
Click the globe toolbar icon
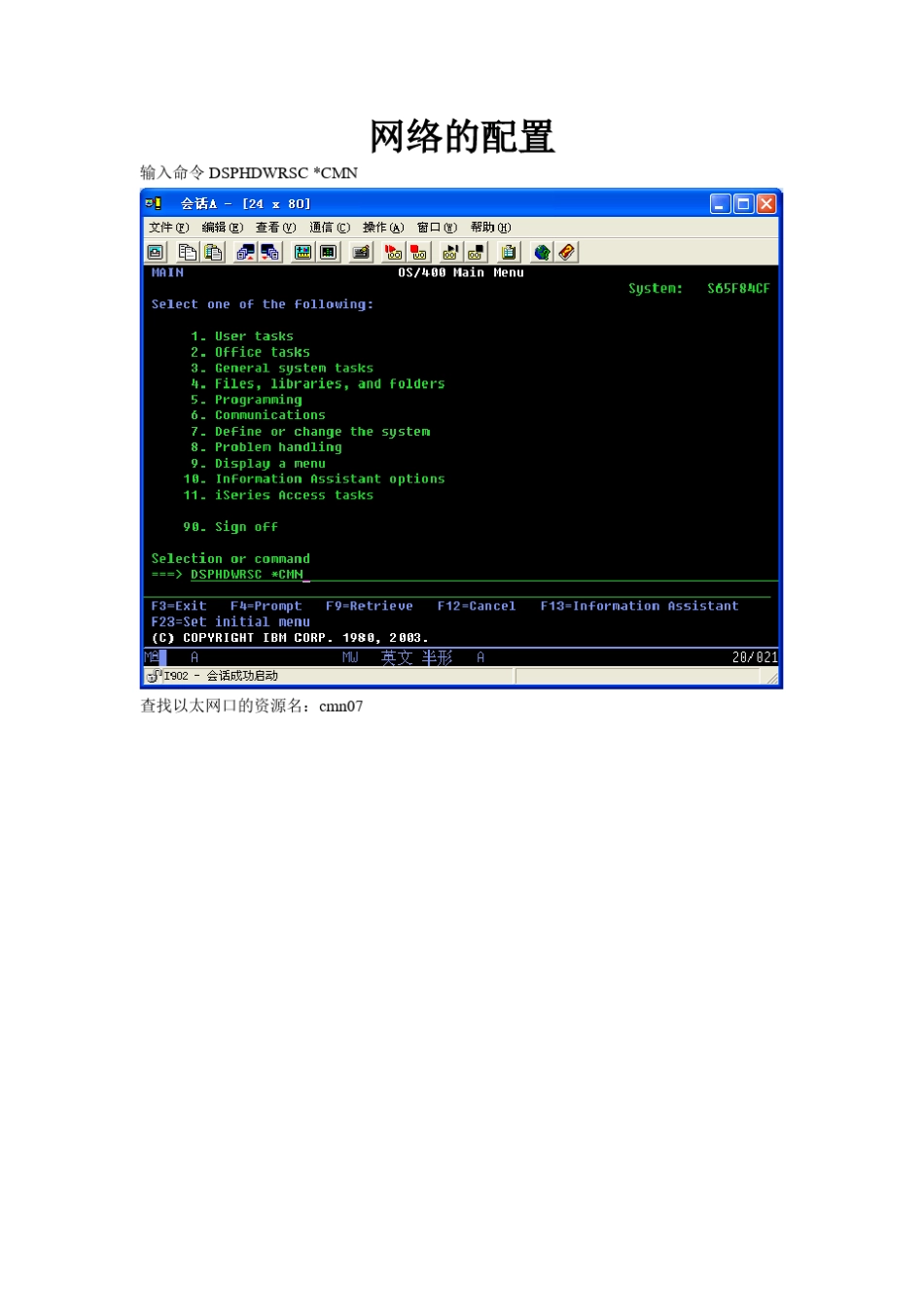coord(542,252)
